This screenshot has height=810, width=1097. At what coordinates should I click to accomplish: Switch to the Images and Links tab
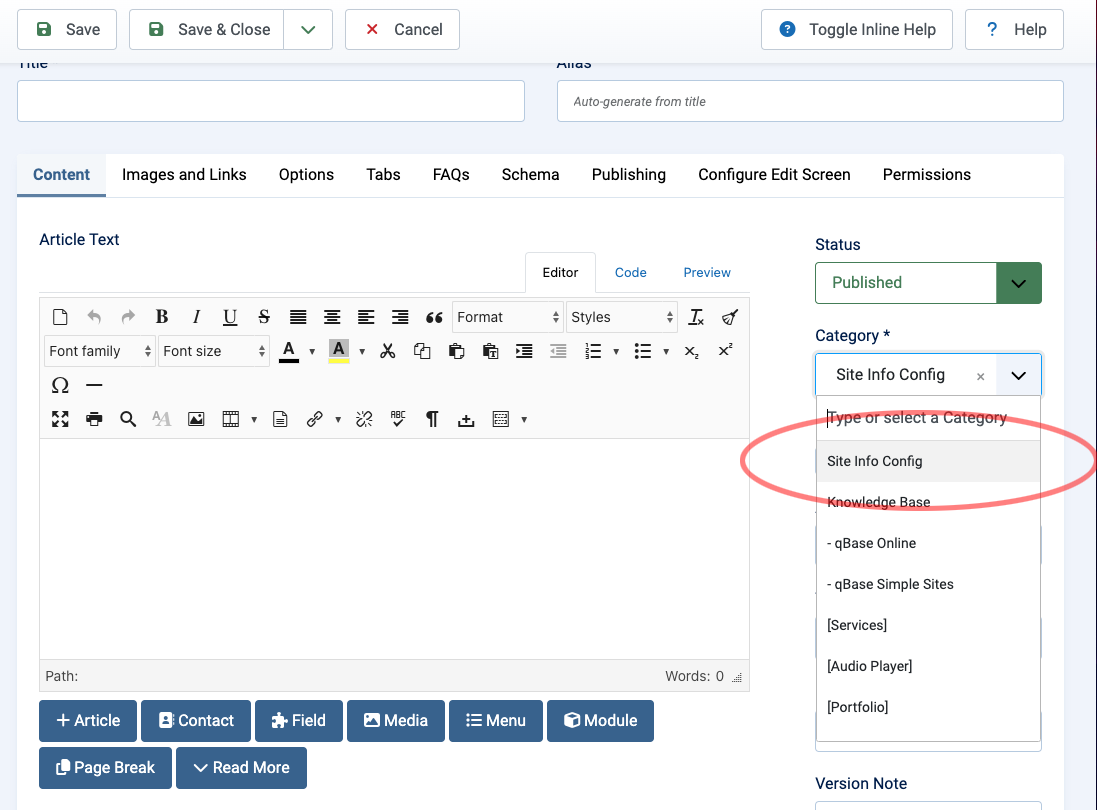[184, 174]
